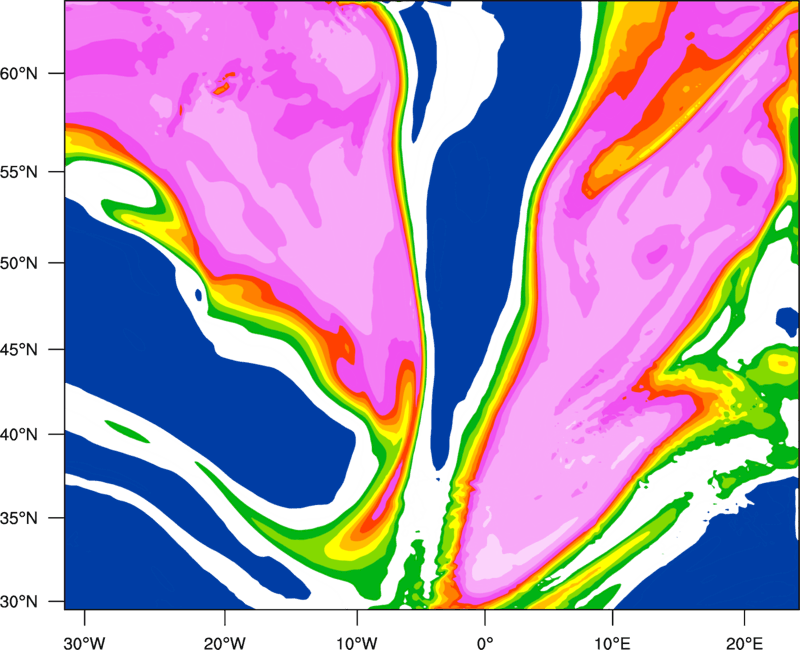Click the 60°N latitude label
Image resolution: width=800 pixels, height=650 pixels.
point(19,73)
